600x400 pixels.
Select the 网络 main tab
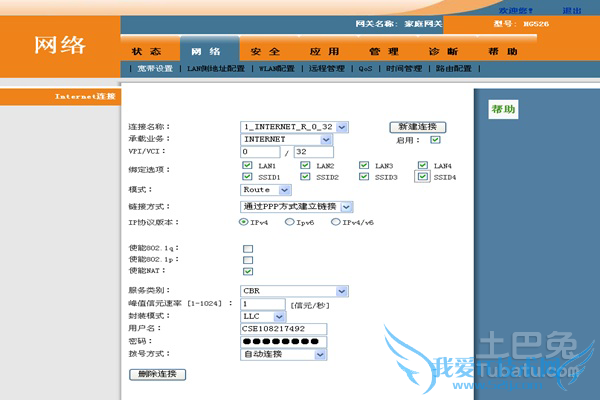click(206, 52)
